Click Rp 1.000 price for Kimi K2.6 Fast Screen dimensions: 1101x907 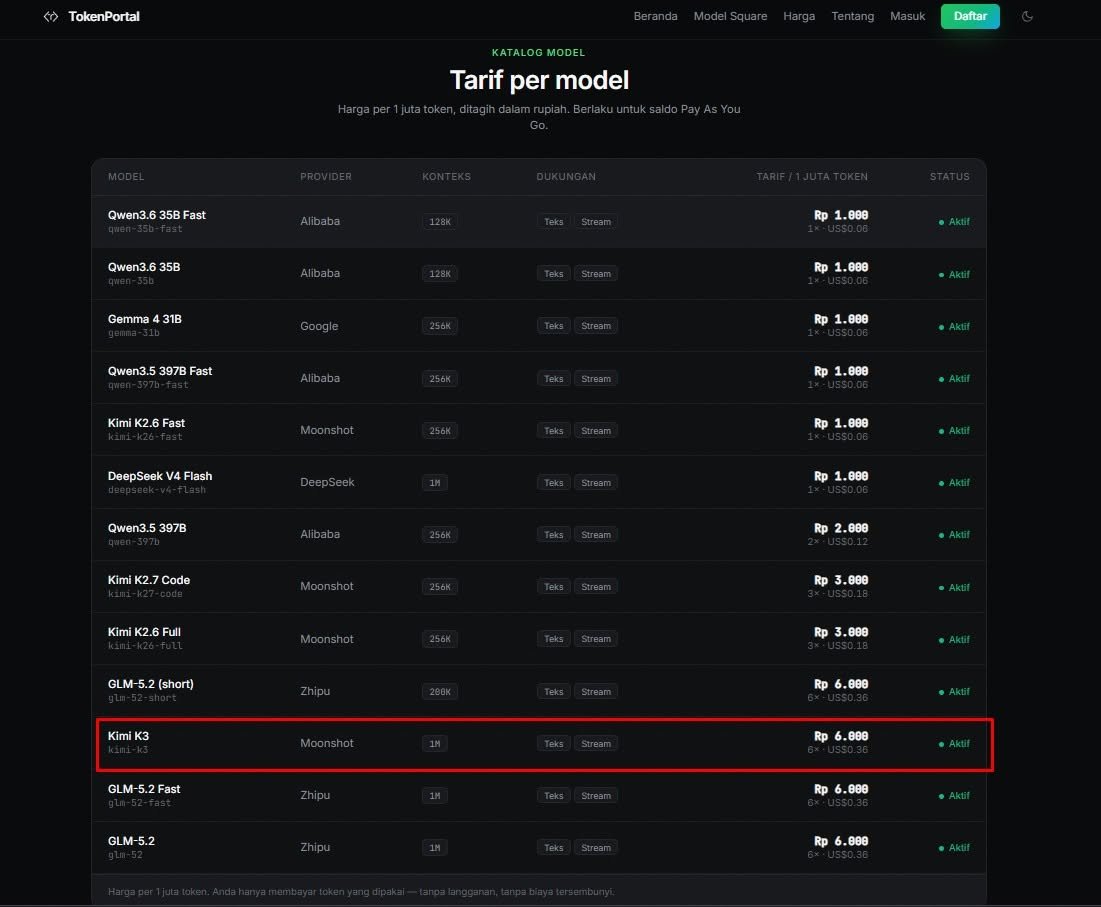click(840, 423)
